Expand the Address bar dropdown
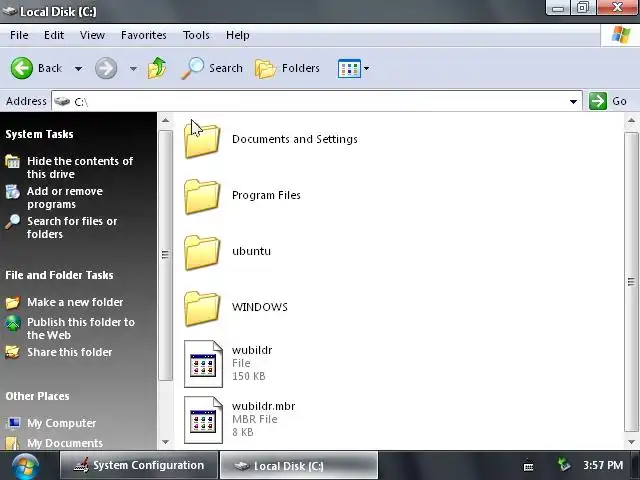640x480 pixels. 573,101
